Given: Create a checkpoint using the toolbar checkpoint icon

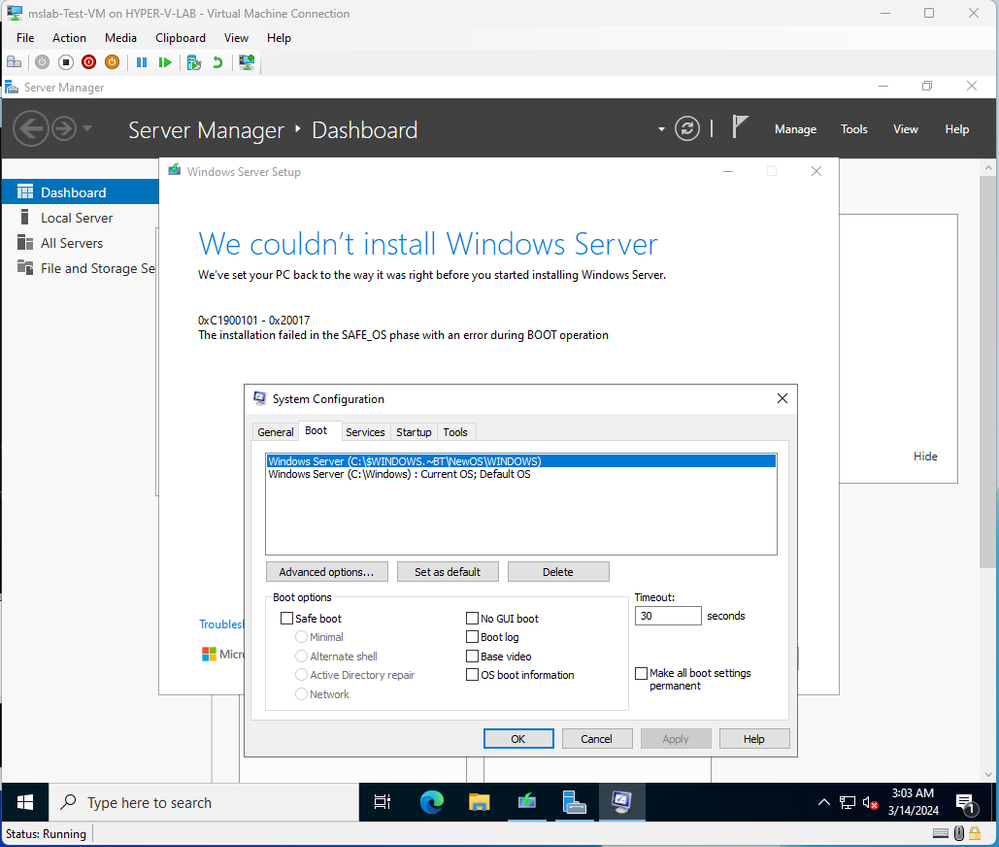Looking at the screenshot, I should point(194,62).
